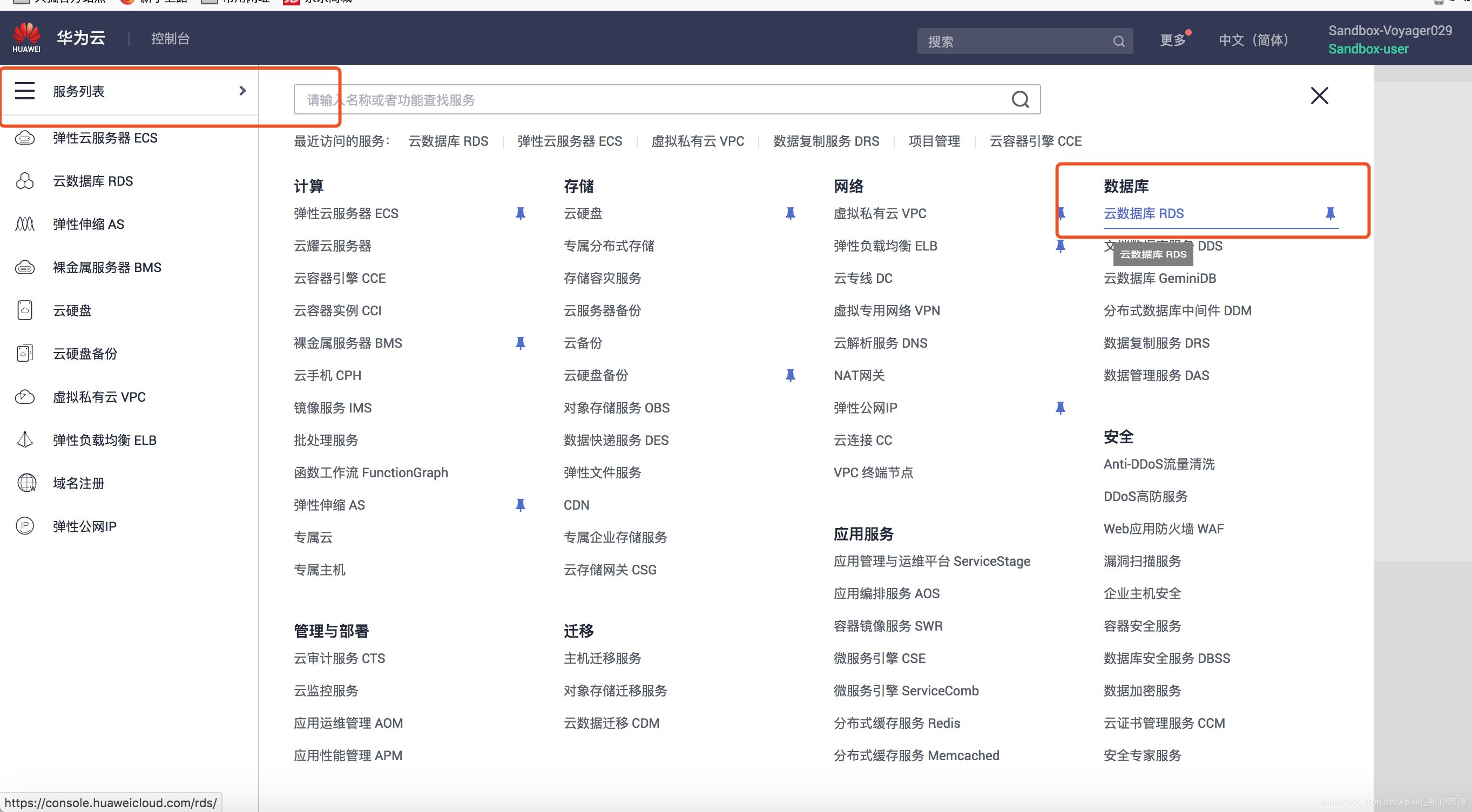Click the top bar search magnifier icon
Image resolution: width=1472 pixels, height=812 pixels.
1118,41
